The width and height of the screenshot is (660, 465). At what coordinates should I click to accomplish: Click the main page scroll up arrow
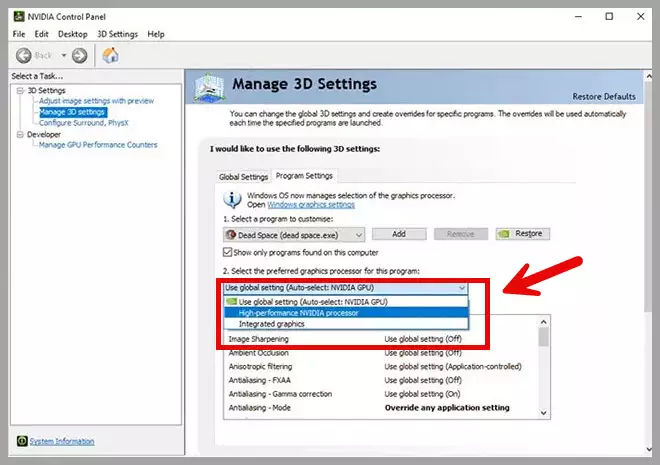649,76
